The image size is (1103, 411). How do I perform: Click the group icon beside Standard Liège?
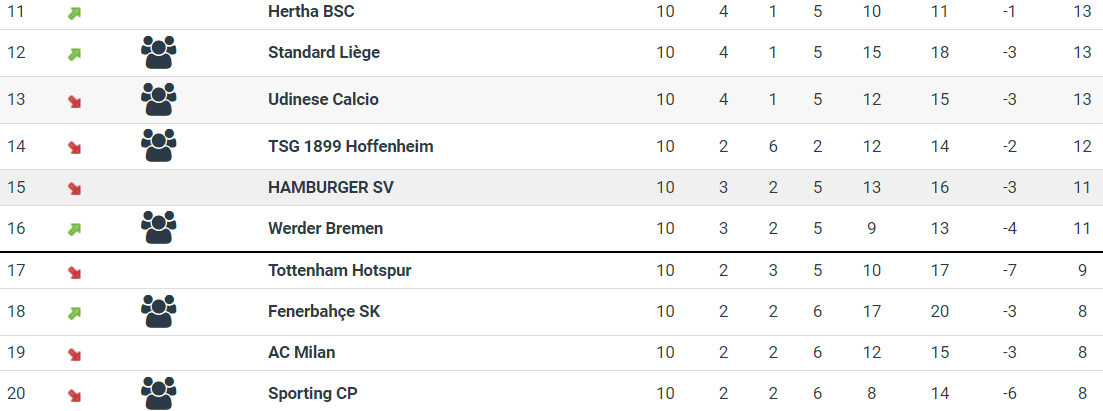(159, 52)
